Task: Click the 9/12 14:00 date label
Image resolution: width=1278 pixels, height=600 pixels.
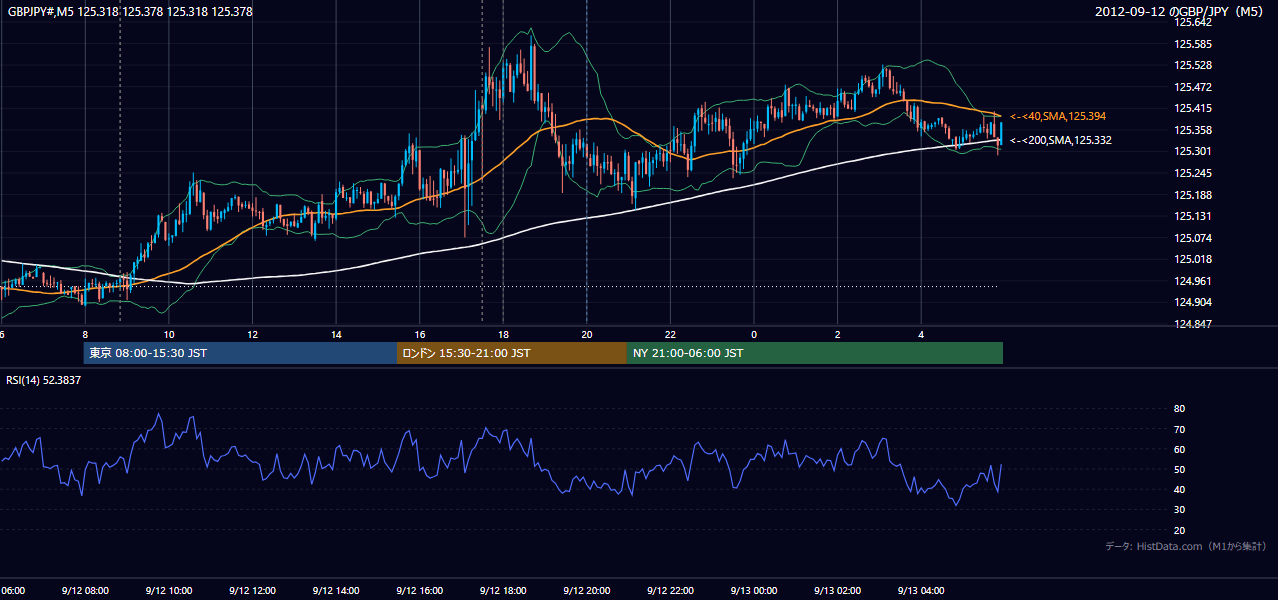Action: pyautogui.click(x=336, y=591)
